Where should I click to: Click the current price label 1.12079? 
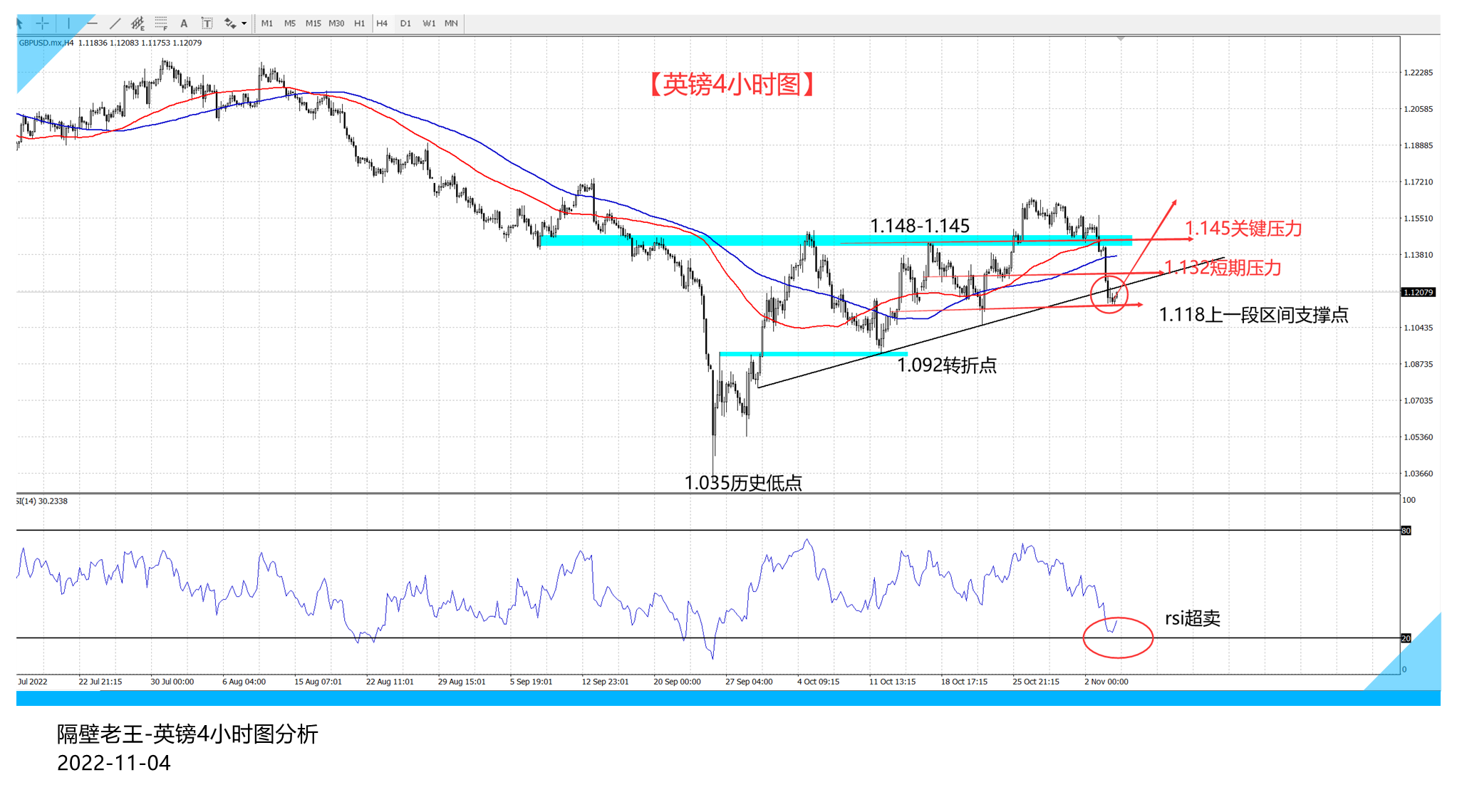[x=1418, y=292]
